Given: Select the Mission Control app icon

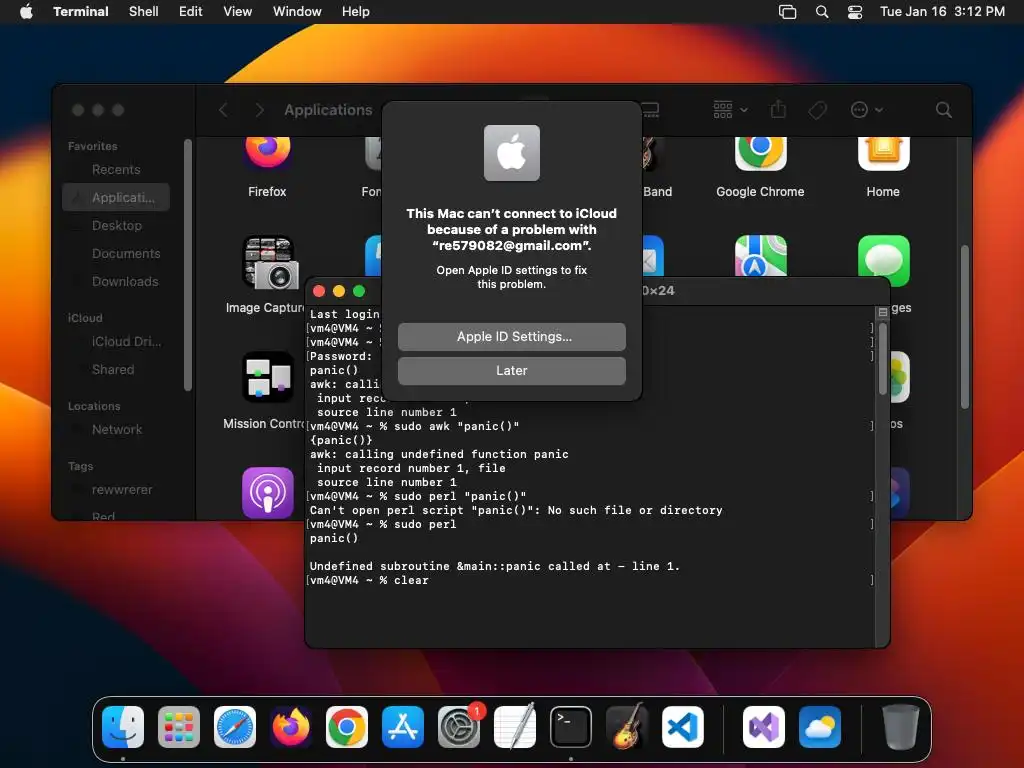Looking at the screenshot, I should point(268,377).
